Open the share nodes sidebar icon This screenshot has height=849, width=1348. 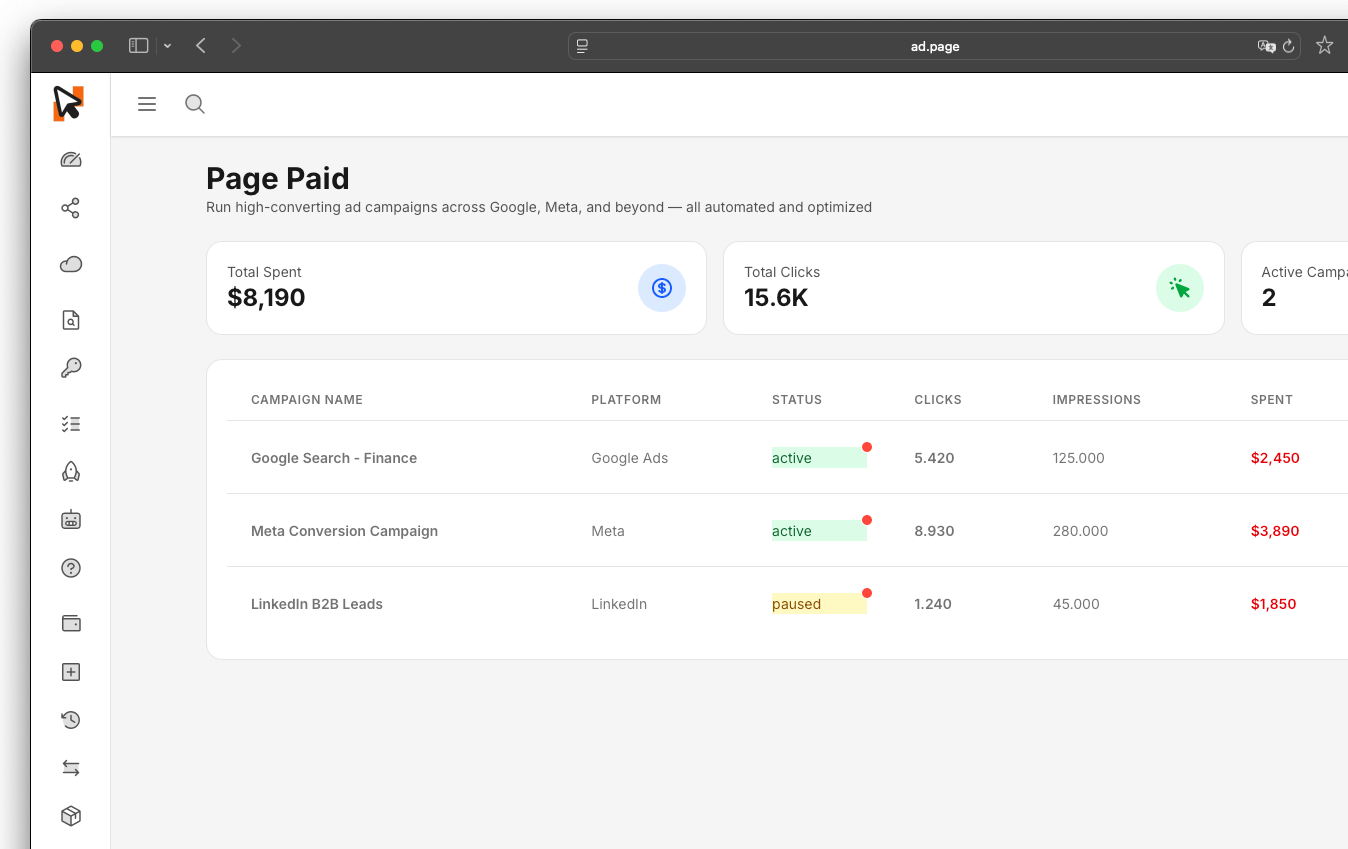(x=71, y=208)
